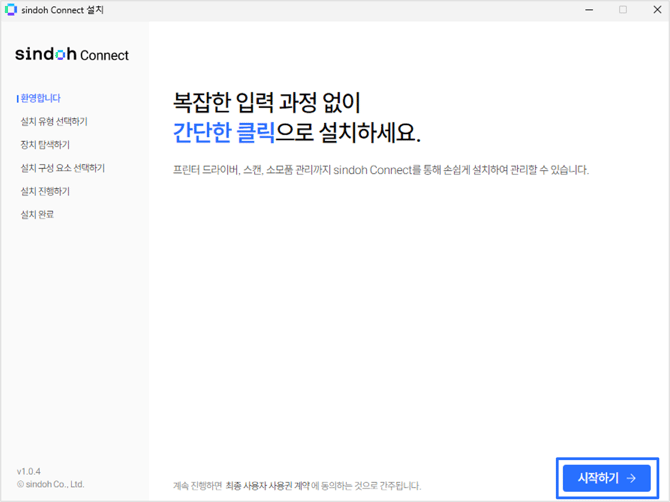Image resolution: width=670 pixels, height=502 pixels.
Task: Click the maximize window button
Action: [x=623, y=10]
